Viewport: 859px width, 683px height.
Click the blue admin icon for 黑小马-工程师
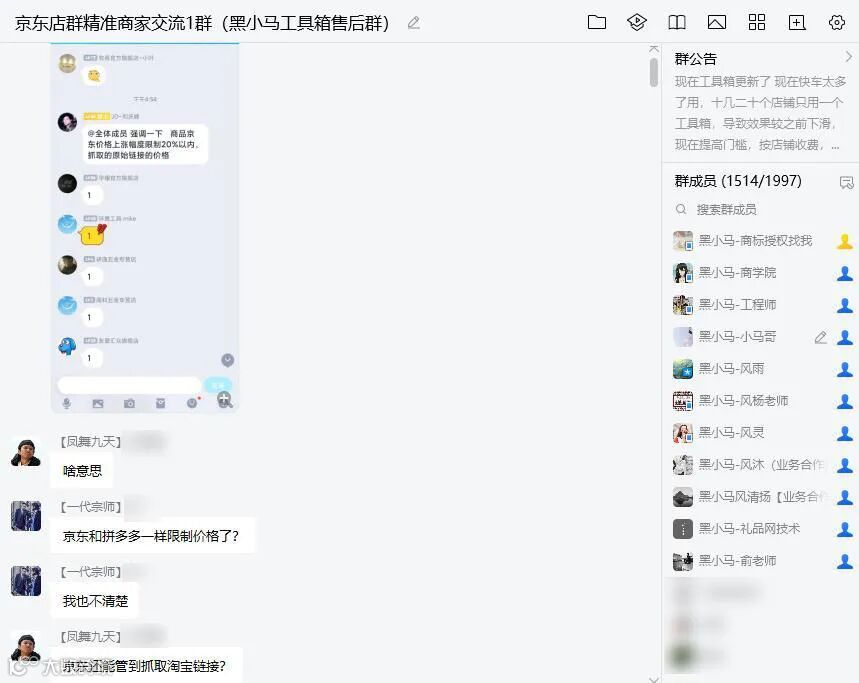[845, 305]
